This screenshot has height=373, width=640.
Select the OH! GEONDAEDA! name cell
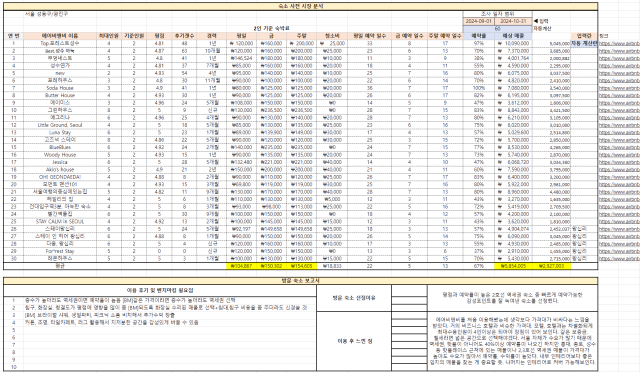[x=60, y=177]
